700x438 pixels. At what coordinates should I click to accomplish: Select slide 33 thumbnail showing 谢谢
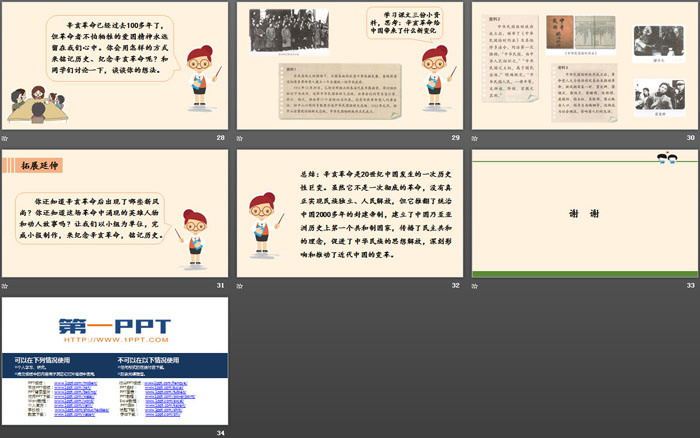coord(585,213)
